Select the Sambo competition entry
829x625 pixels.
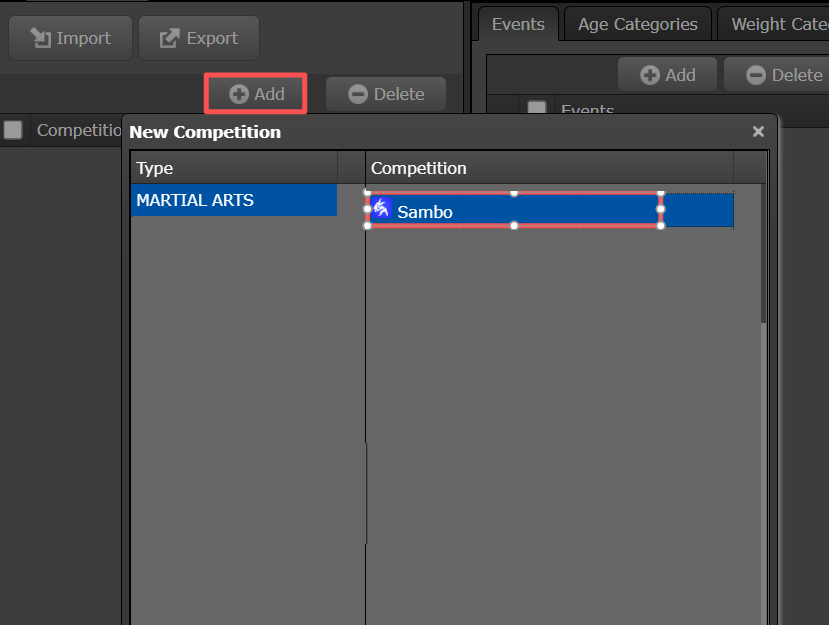click(x=549, y=210)
